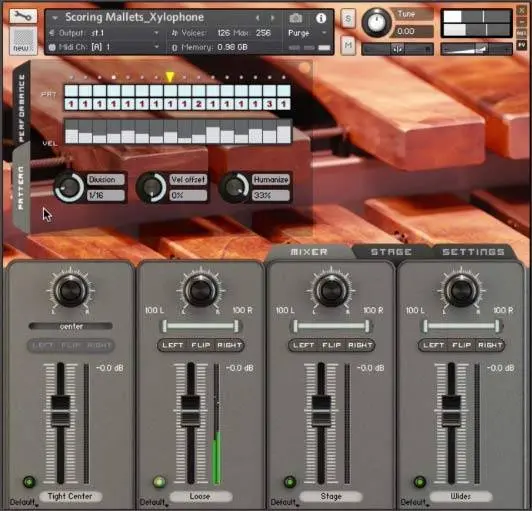Click FLIP on the Wides channel
This screenshot has width=532, height=511.
pos(461,345)
